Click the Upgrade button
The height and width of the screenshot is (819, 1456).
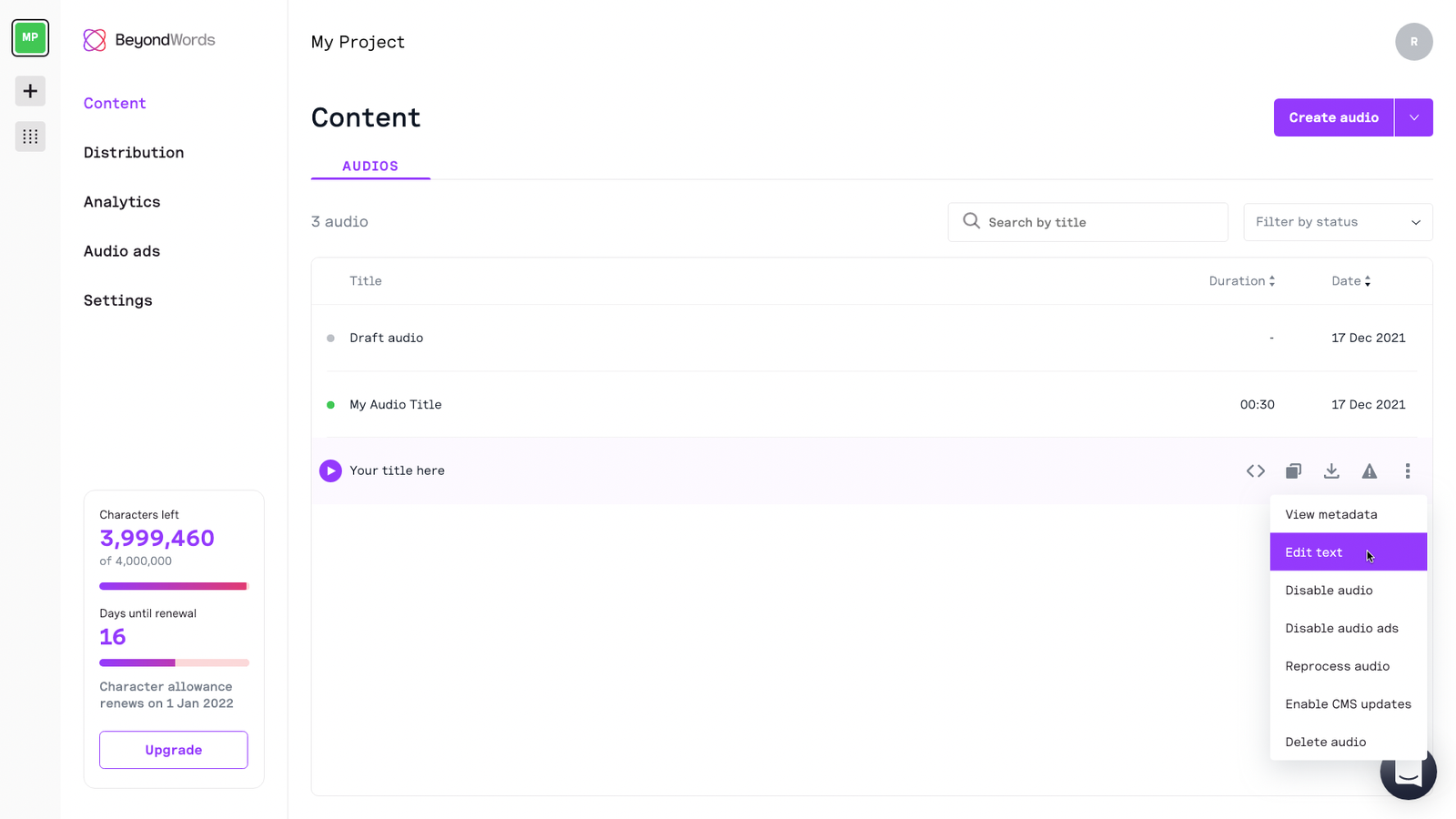(x=174, y=750)
